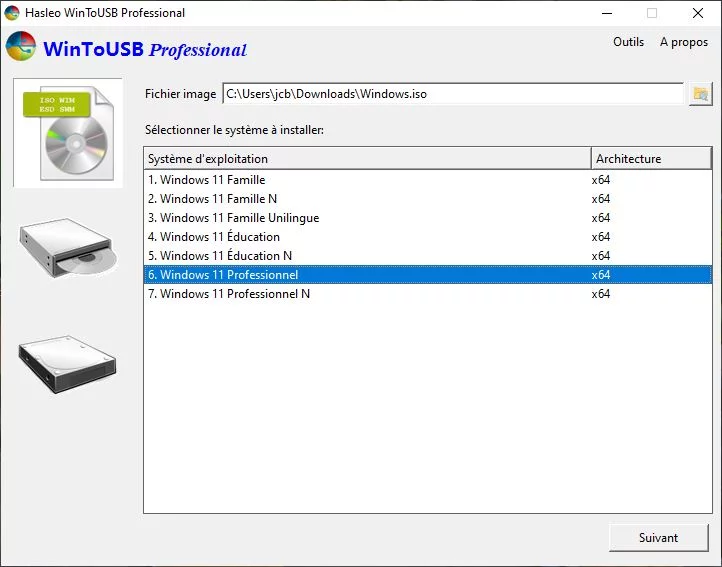
Task: Select 7. Windows 11 Professionnel N
Action: pos(428,294)
